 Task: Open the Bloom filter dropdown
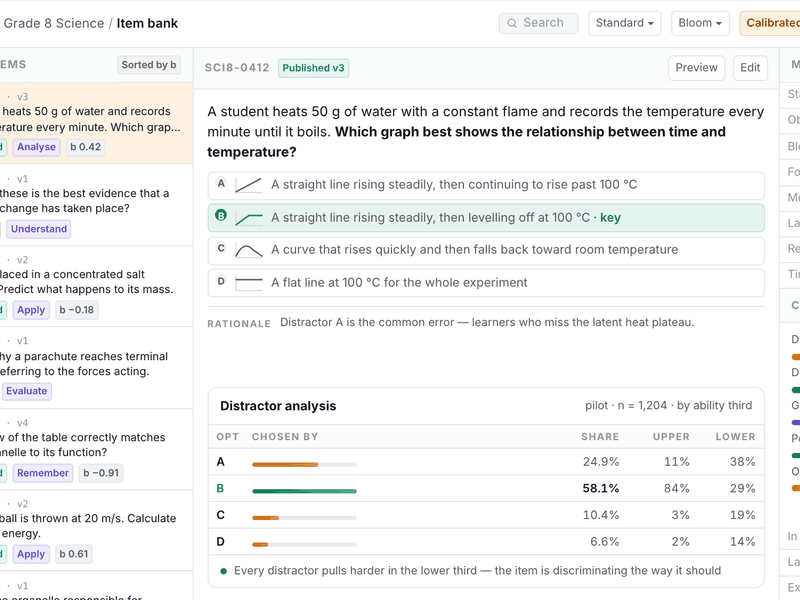700,23
